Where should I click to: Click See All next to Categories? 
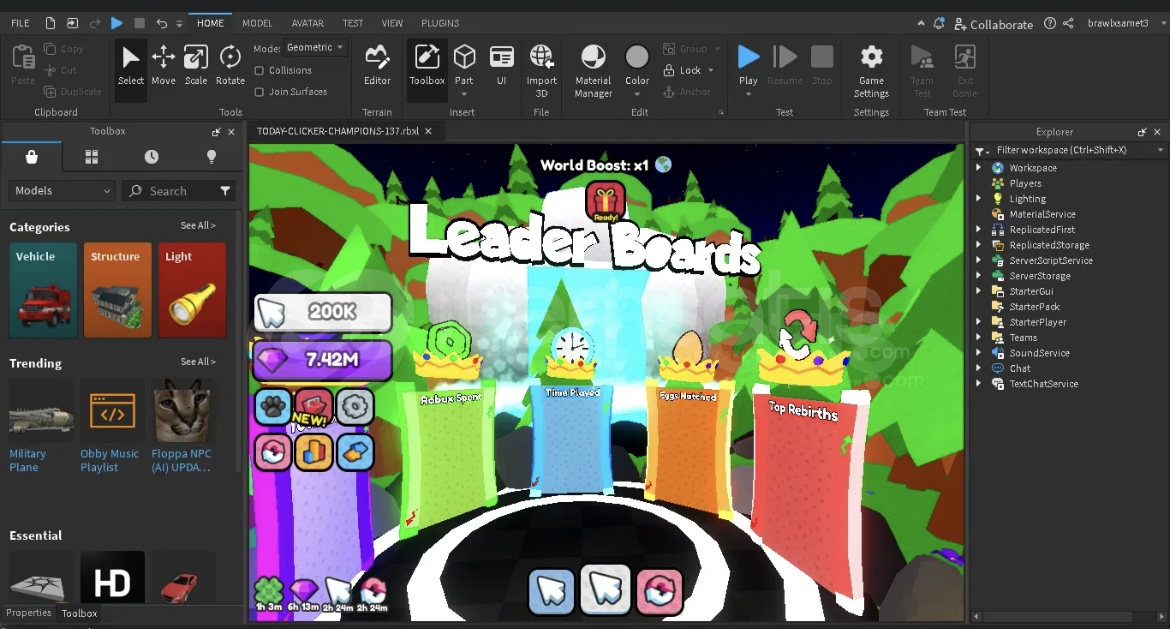pyautogui.click(x=198, y=225)
